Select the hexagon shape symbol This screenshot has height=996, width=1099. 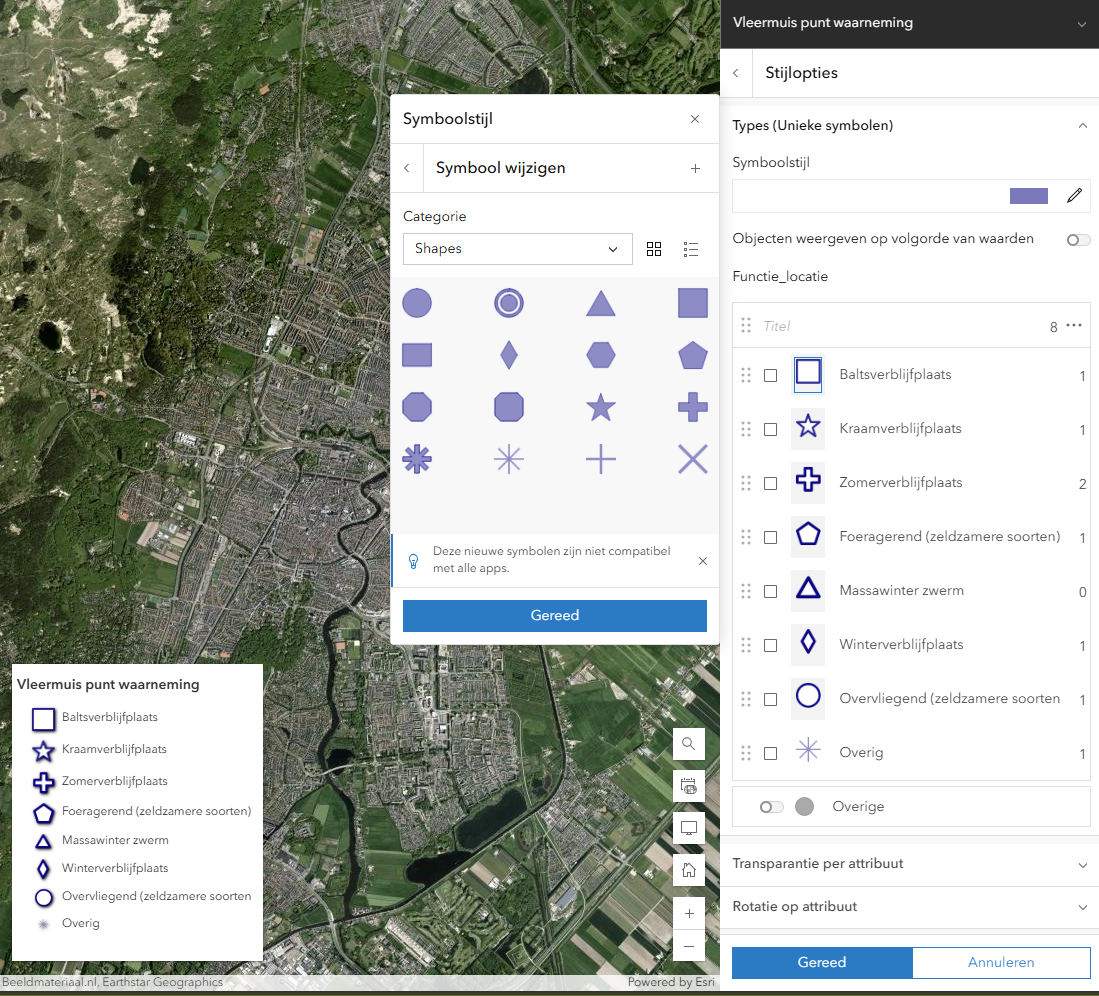[x=600, y=355]
